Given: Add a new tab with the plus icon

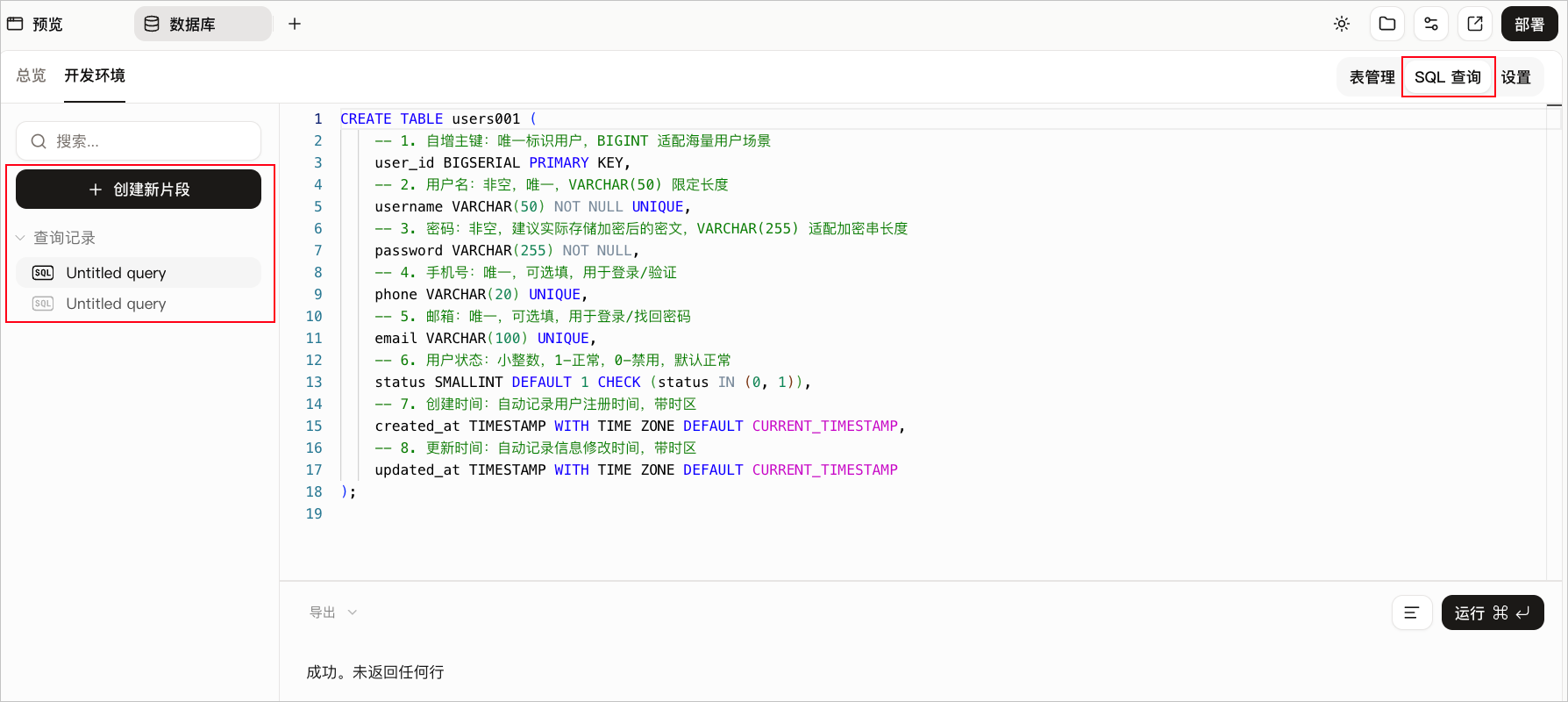Looking at the screenshot, I should pos(295,25).
